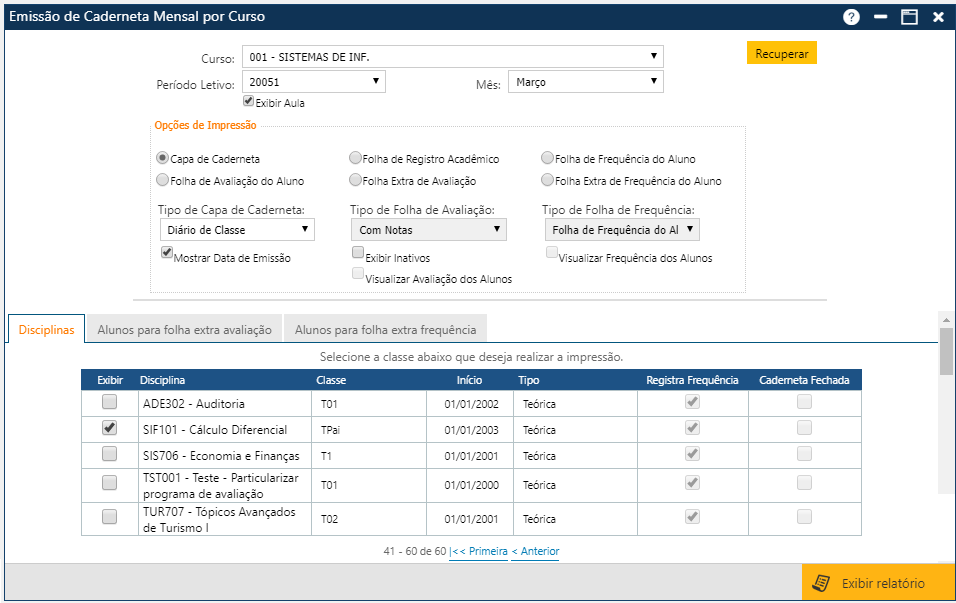Click the Anterior pagination link
Screen dimensions: 956x603
[x=535, y=552]
